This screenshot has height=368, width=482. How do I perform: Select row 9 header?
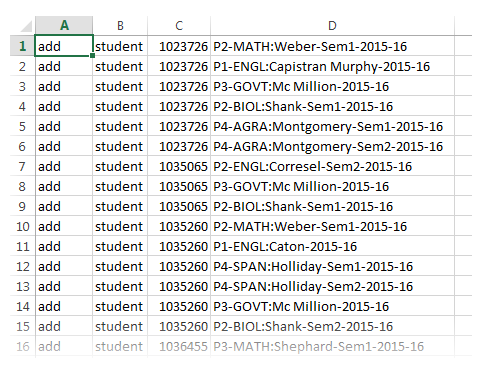click(22, 206)
